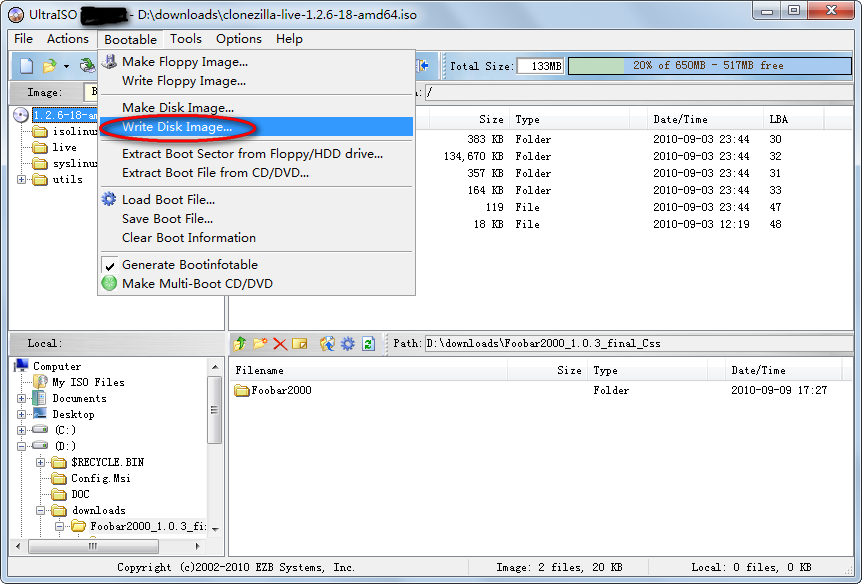
Task: Click the Up folder icon in local toolbar
Action: [x=240, y=344]
